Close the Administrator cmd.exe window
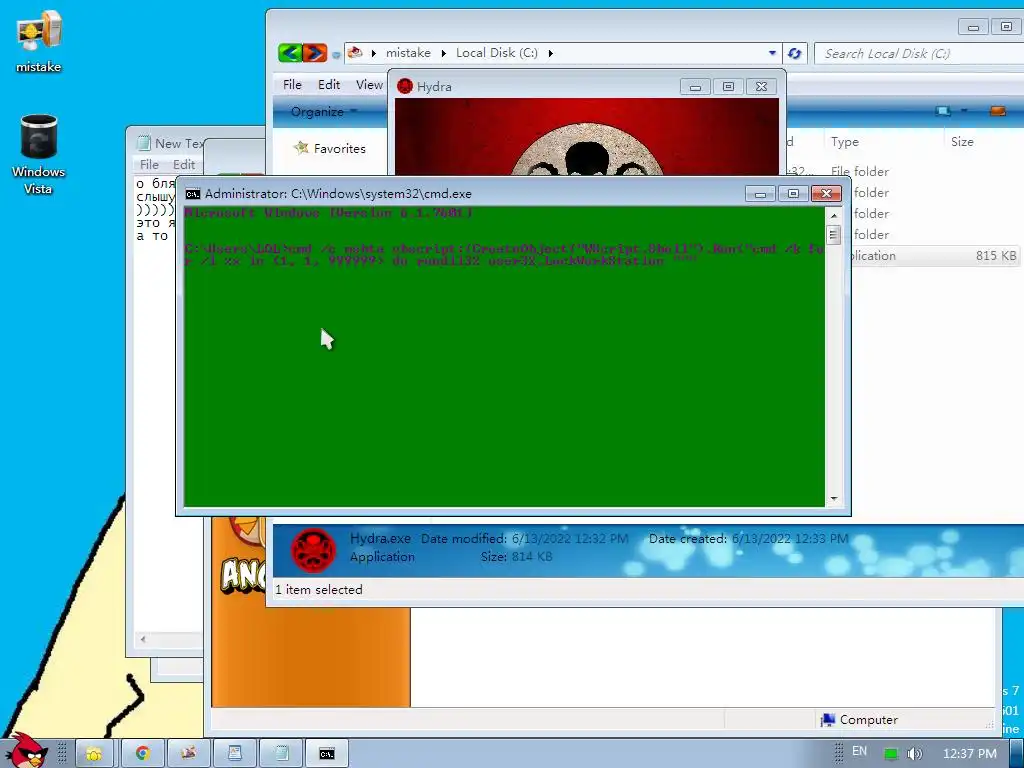The width and height of the screenshot is (1024, 768). pos(826,194)
